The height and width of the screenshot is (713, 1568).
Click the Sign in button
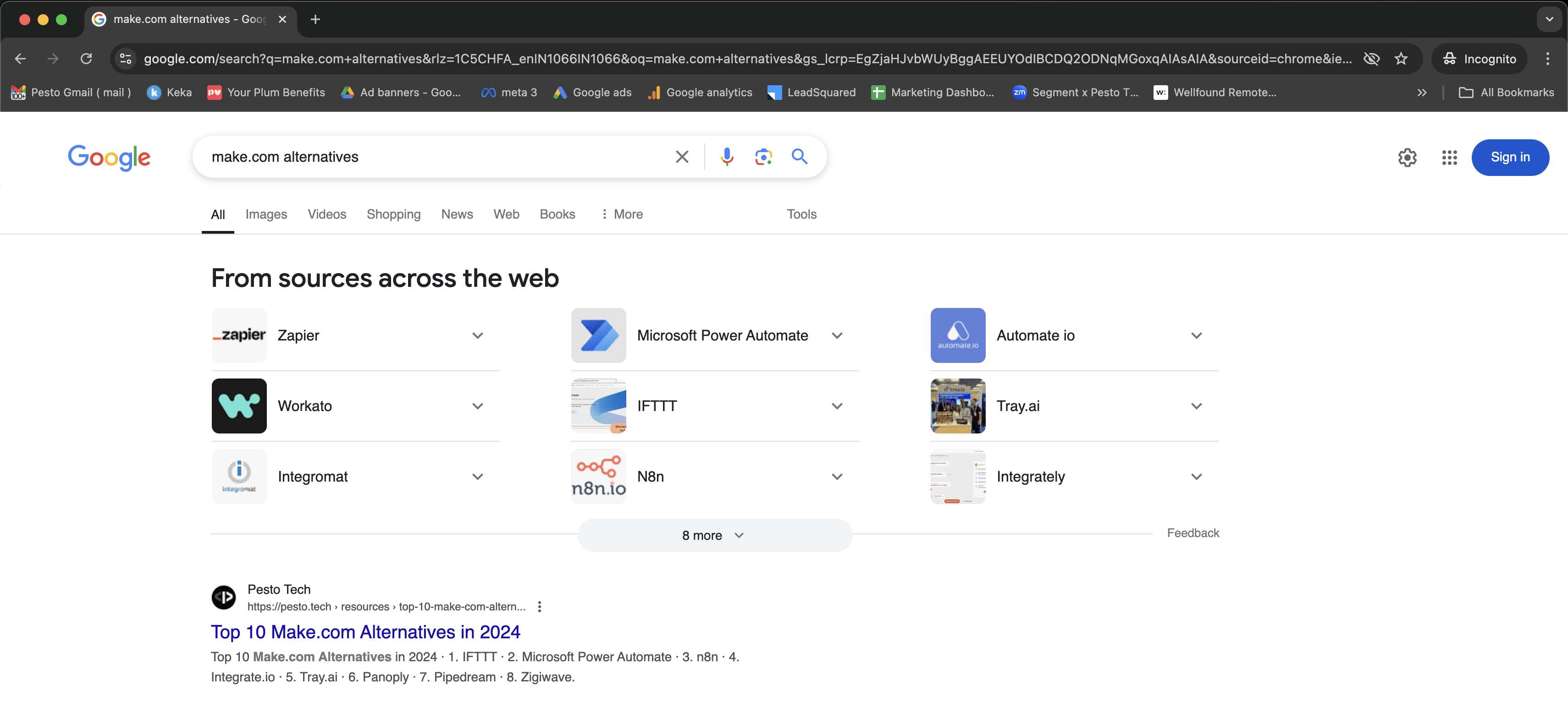1510,157
